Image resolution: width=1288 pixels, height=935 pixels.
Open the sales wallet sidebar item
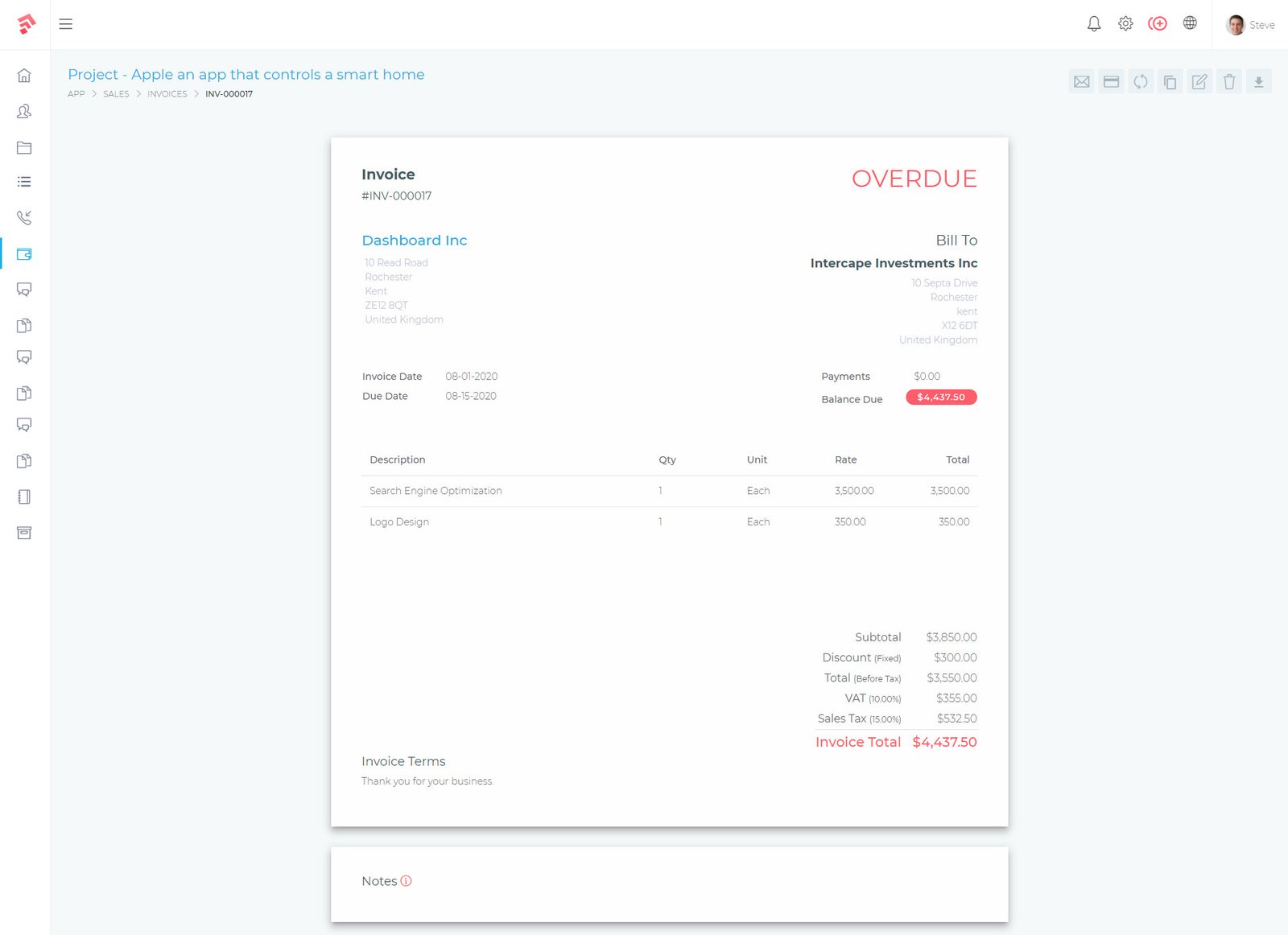[24, 254]
